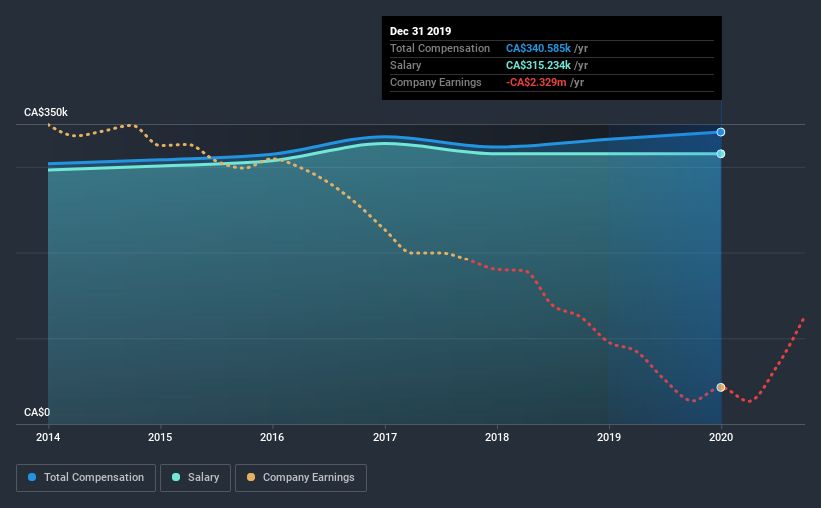Click the CA$350k y-axis label
Screen dimensions: 821x508
click(46, 112)
